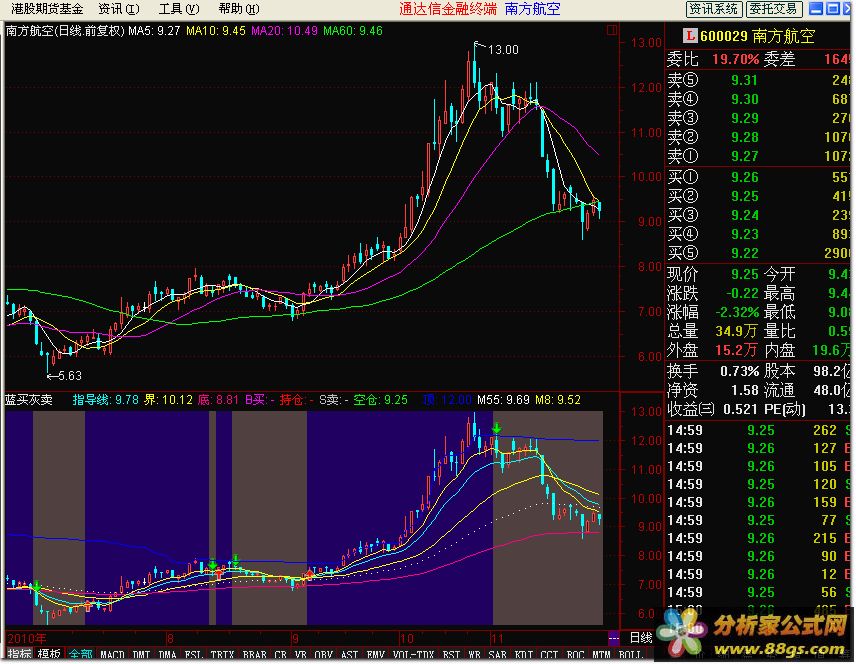This screenshot has width=856, height=664.
Task: Select the KDJ indicator tab
Action: coord(524,654)
